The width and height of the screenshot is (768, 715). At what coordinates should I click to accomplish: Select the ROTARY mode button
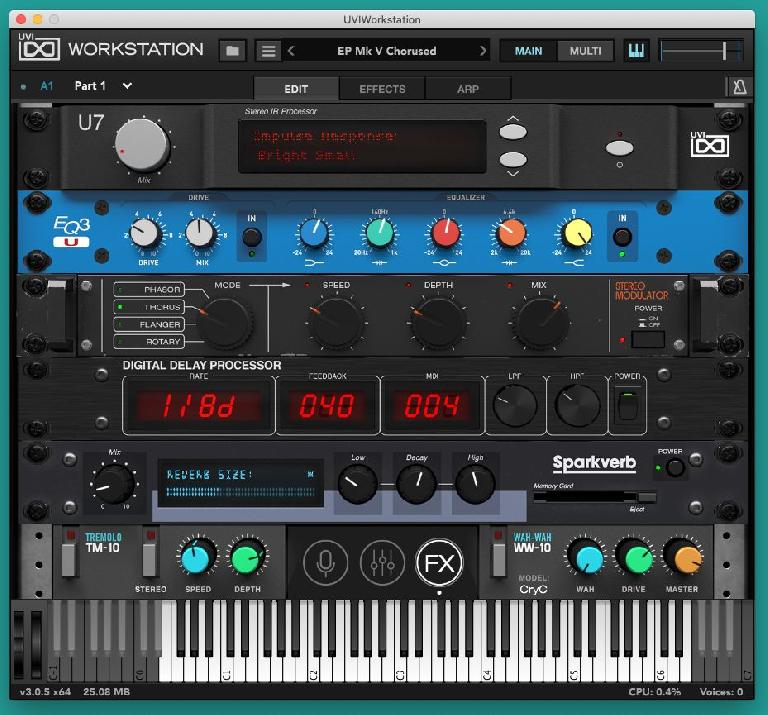pos(149,341)
